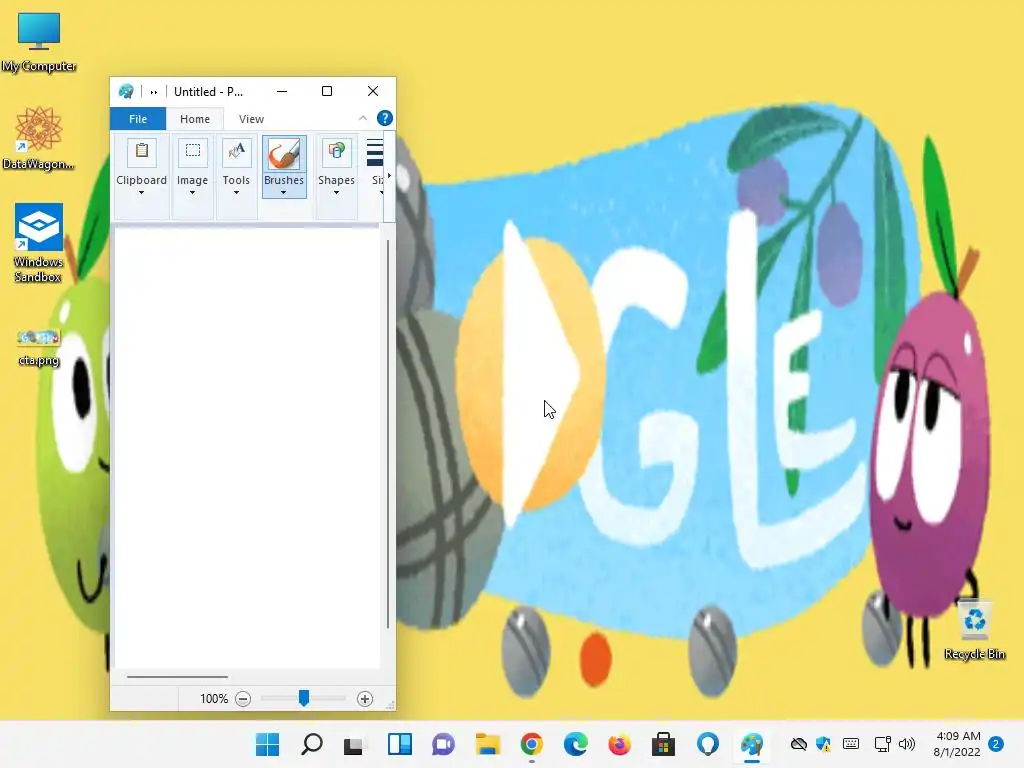Maximize the Paint window
This screenshot has height=768, width=1024.
(x=327, y=91)
